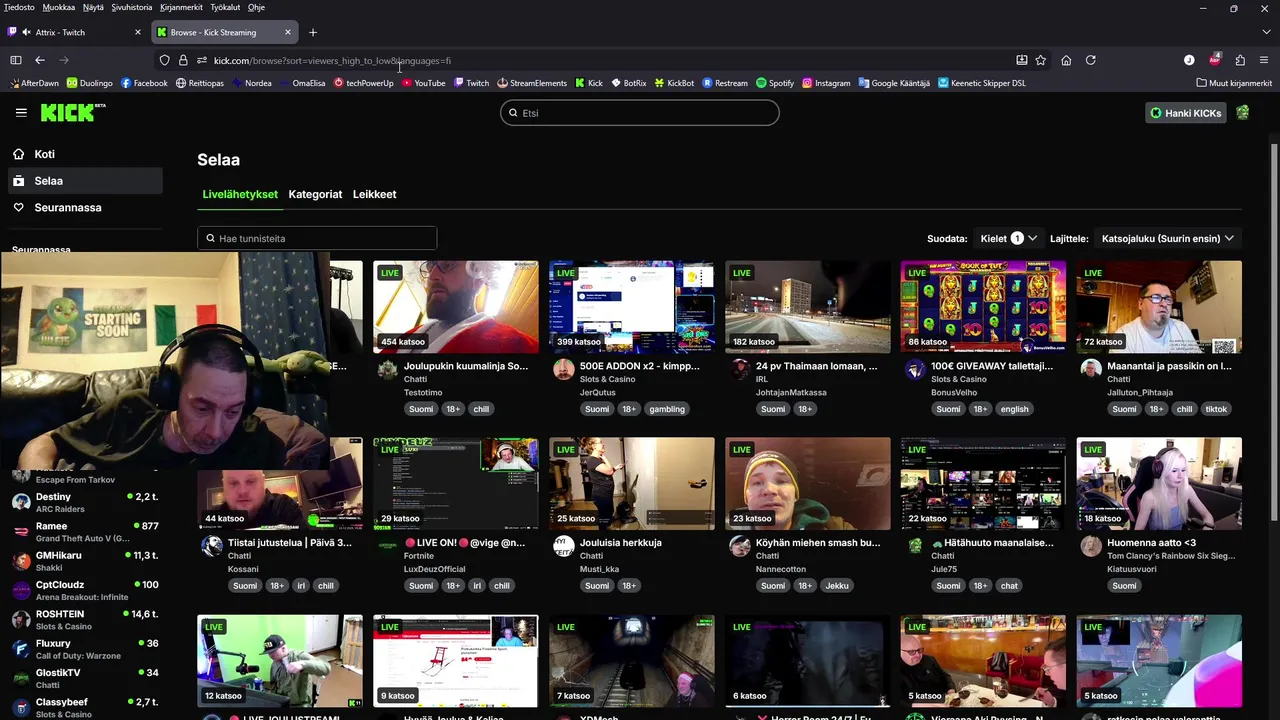Click the Hae tunnisteita tag search field
This screenshot has height=720, width=1280.
[x=317, y=238]
